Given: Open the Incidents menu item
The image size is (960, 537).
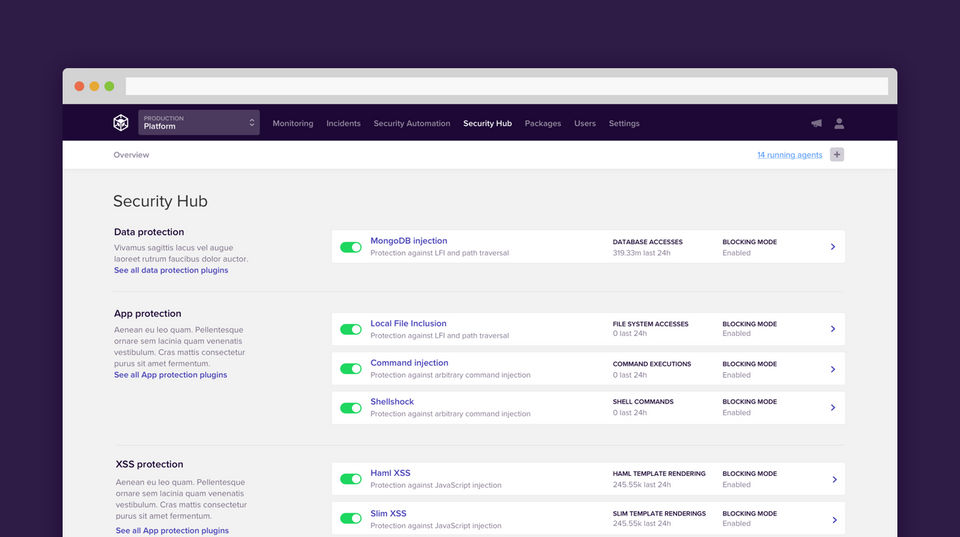Looking at the screenshot, I should click(343, 123).
